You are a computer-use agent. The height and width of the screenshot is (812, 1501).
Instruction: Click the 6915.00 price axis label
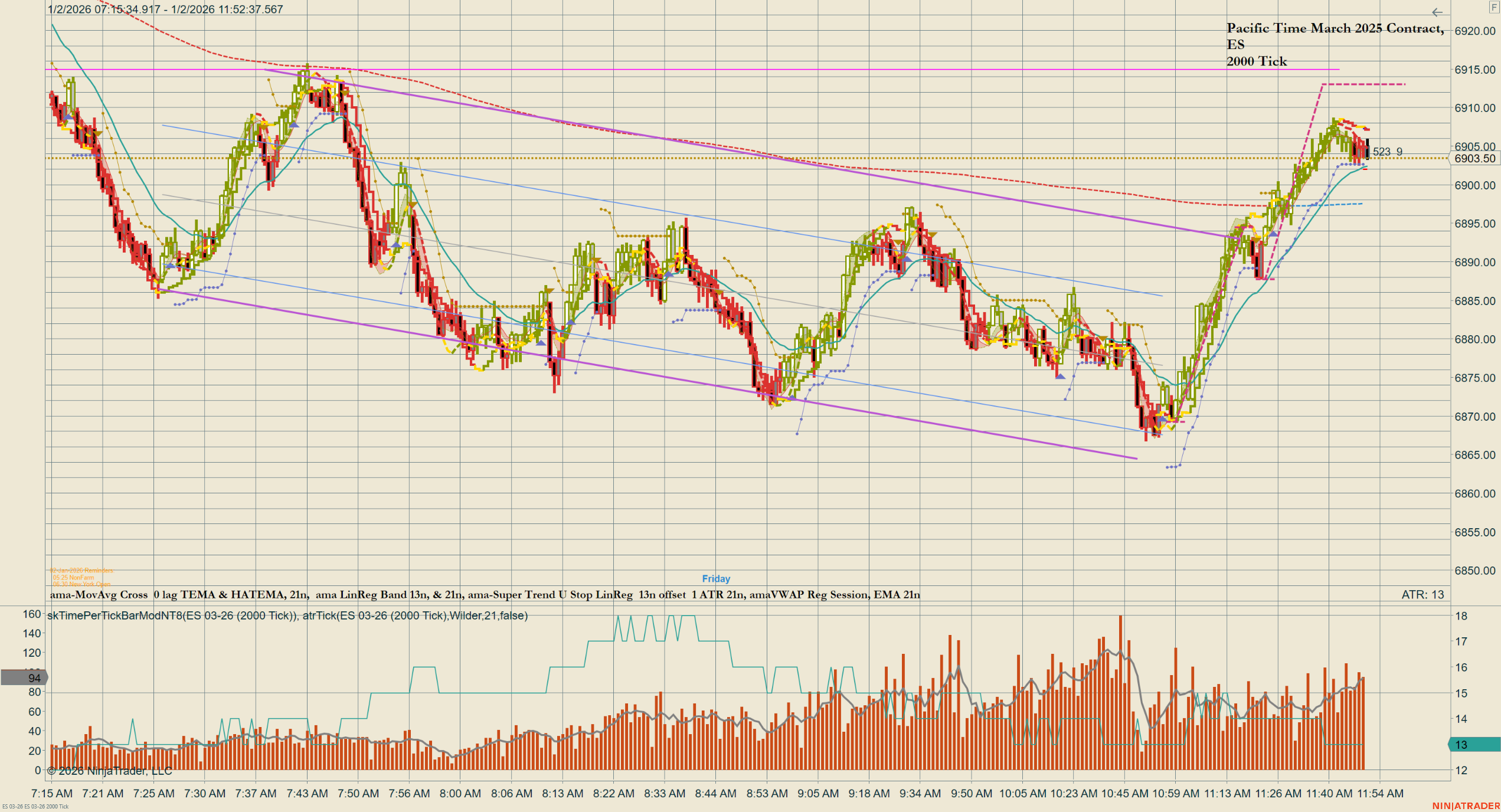[1475, 70]
